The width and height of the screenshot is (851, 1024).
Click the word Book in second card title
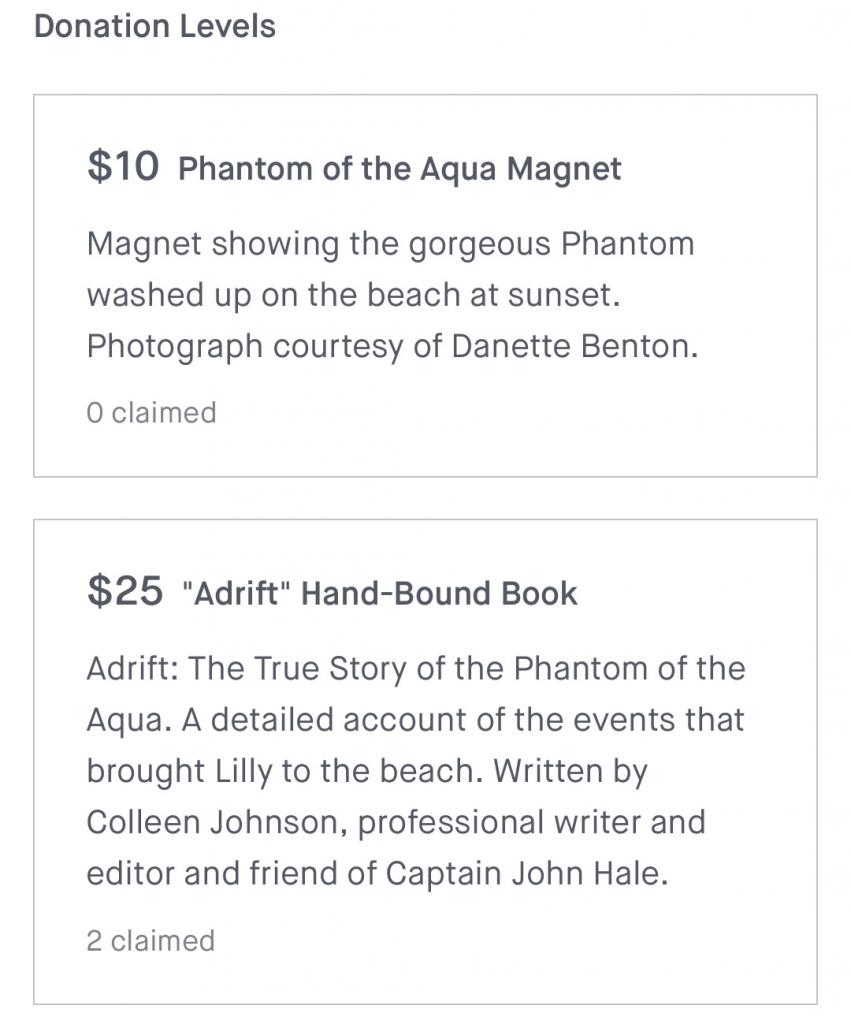(539, 593)
